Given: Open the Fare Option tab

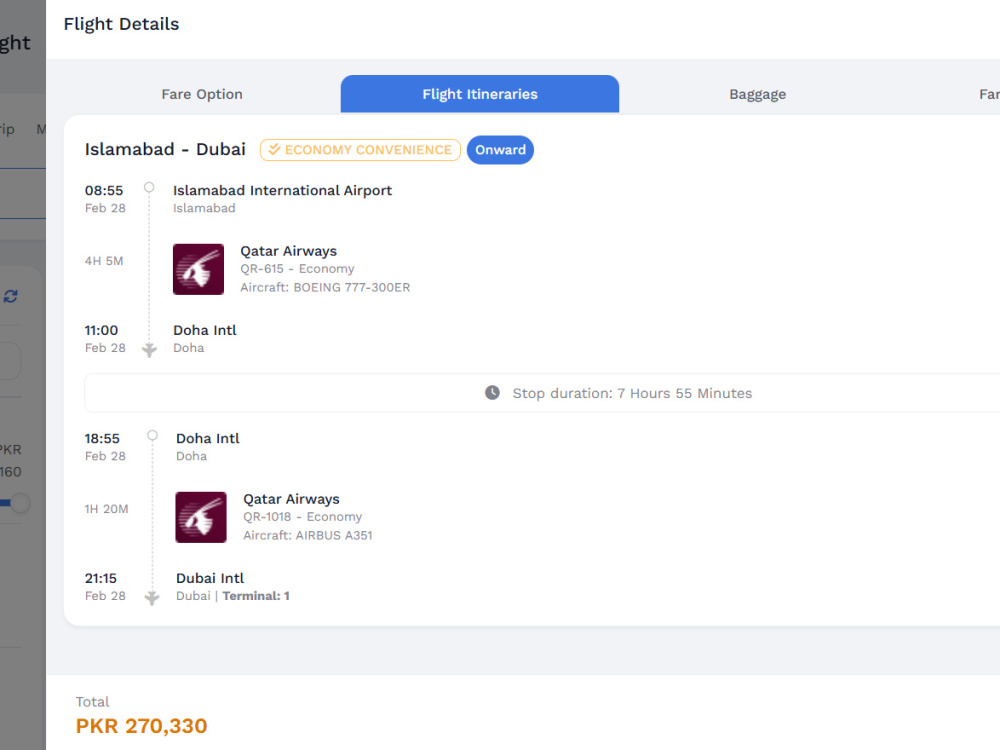Looking at the screenshot, I should pos(202,94).
